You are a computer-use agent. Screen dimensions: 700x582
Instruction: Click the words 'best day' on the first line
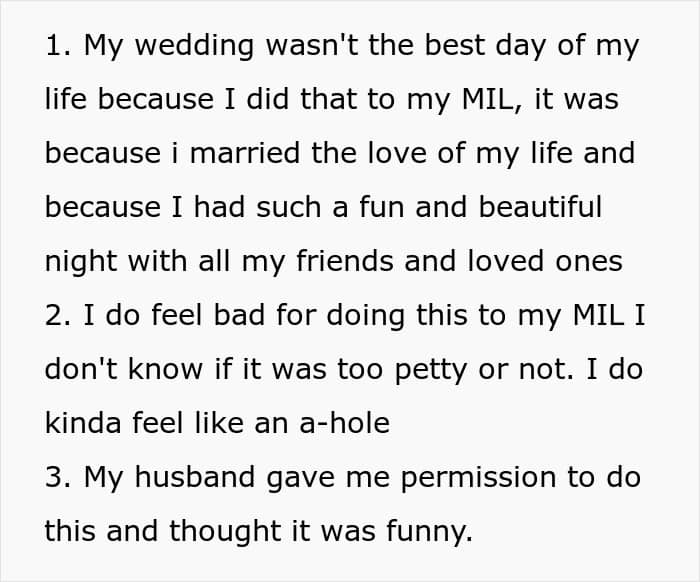(485, 46)
